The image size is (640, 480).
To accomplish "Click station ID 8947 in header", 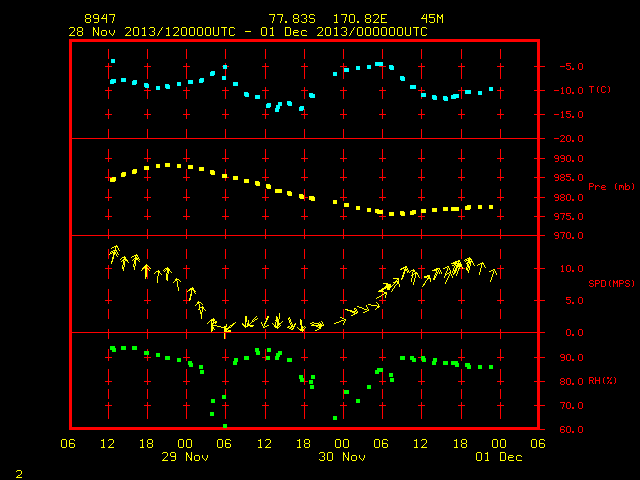I will pyautogui.click(x=100, y=19).
